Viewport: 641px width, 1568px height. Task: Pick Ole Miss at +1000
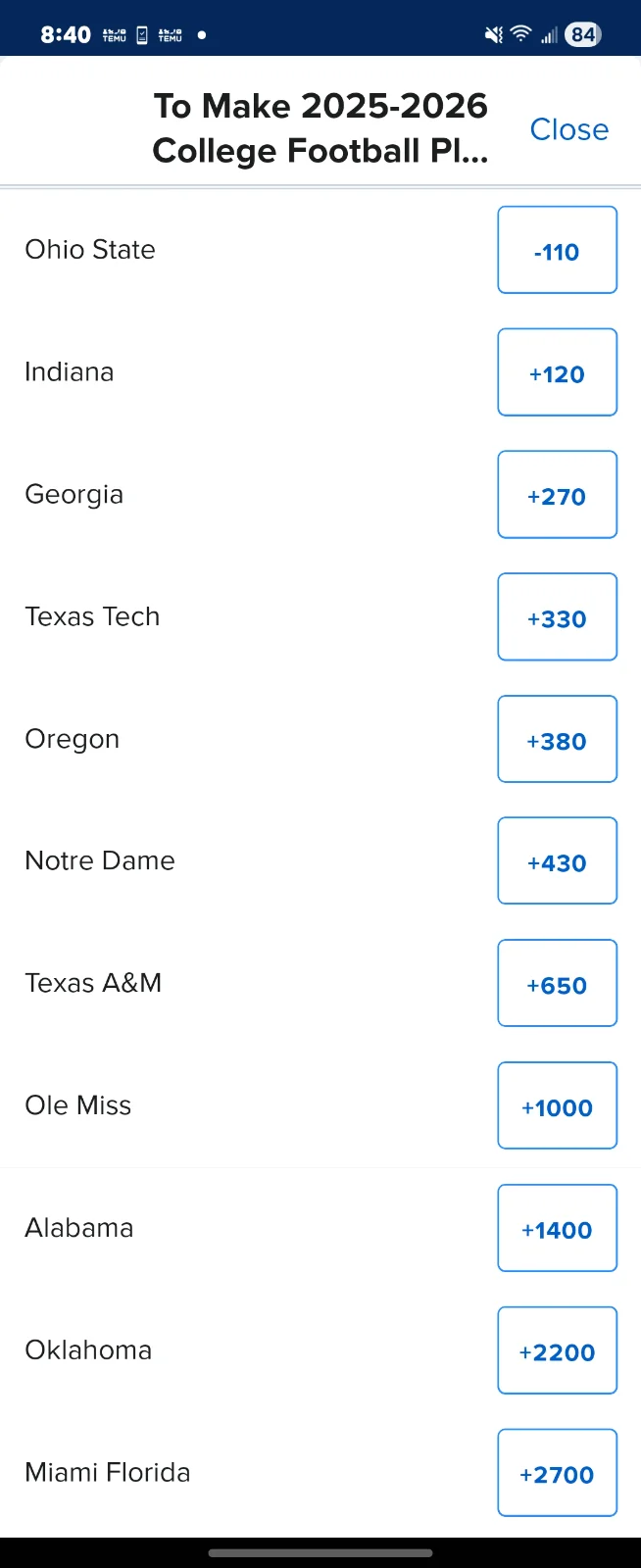point(557,1105)
